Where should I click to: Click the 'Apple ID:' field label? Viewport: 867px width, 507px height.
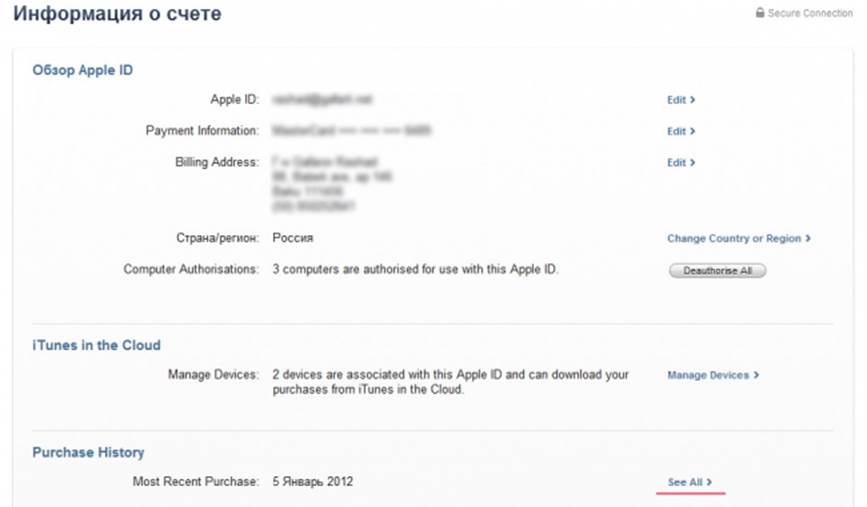point(234,100)
